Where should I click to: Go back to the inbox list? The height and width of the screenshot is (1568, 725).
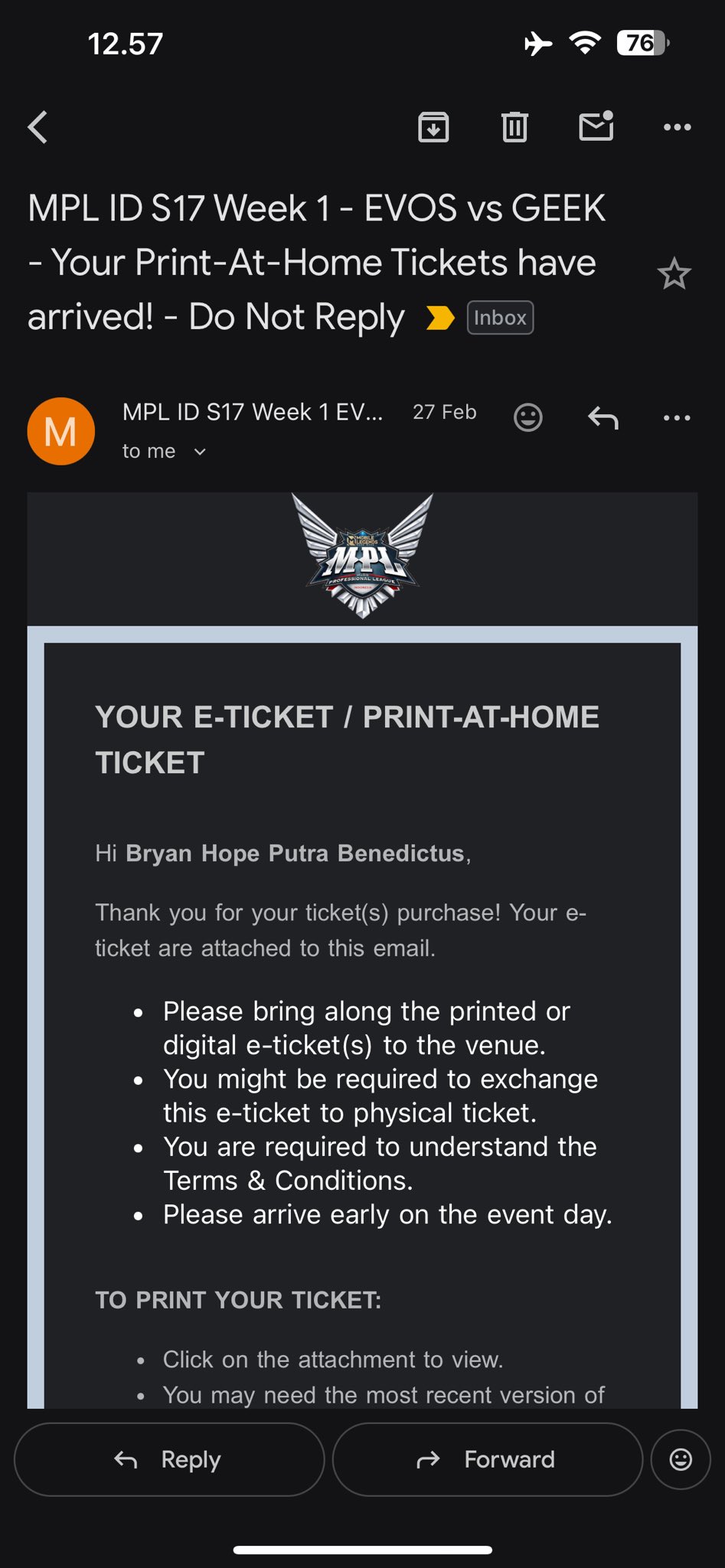point(38,127)
